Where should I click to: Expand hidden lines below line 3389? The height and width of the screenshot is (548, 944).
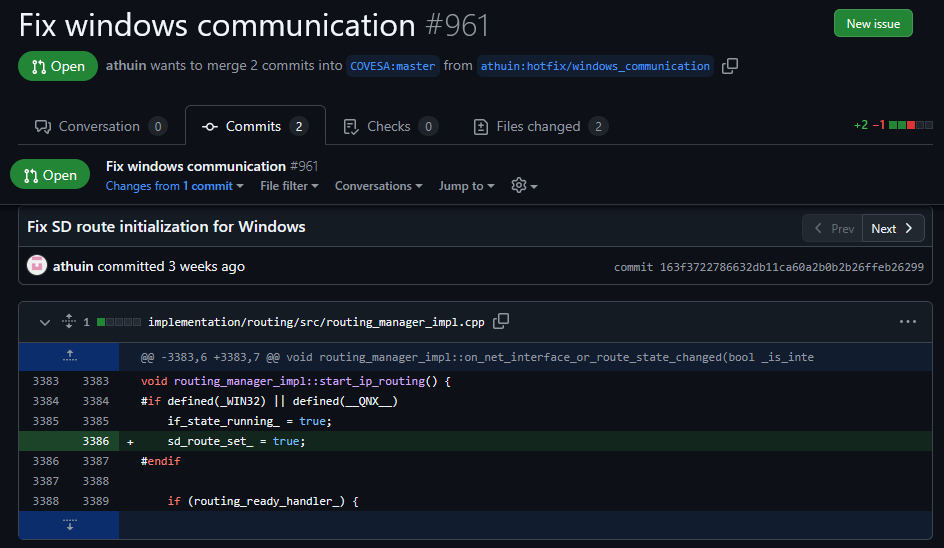tap(69, 524)
